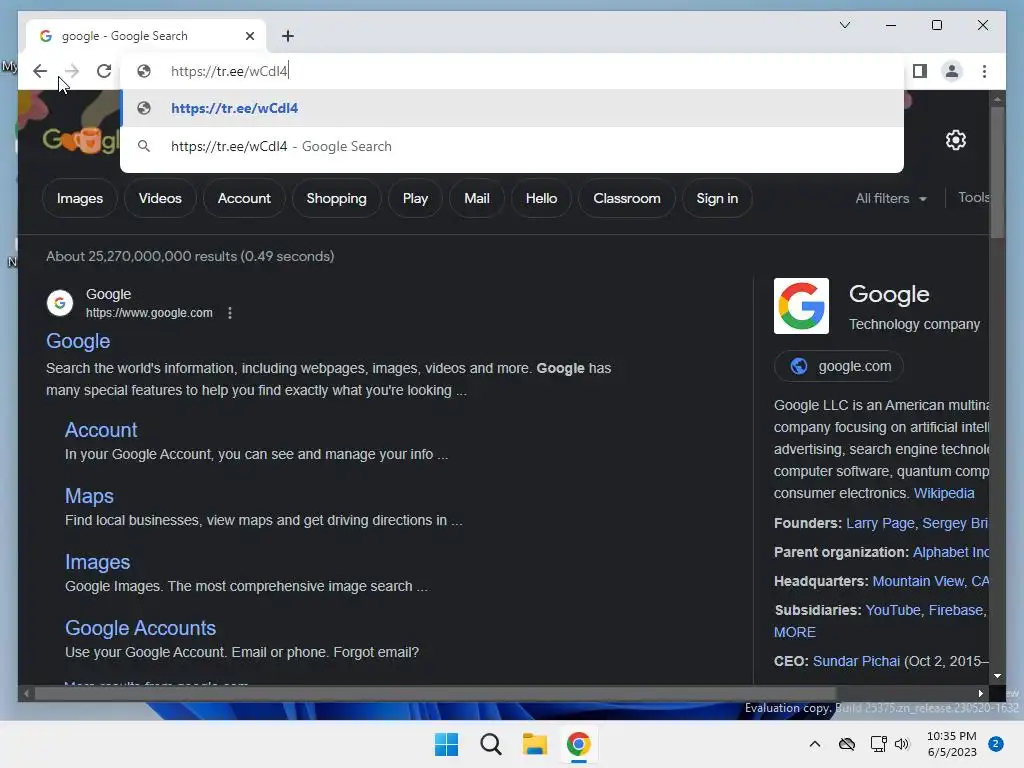1024x768 pixels.
Task: Click the horizontal scrollbar thumb
Action: (435, 694)
